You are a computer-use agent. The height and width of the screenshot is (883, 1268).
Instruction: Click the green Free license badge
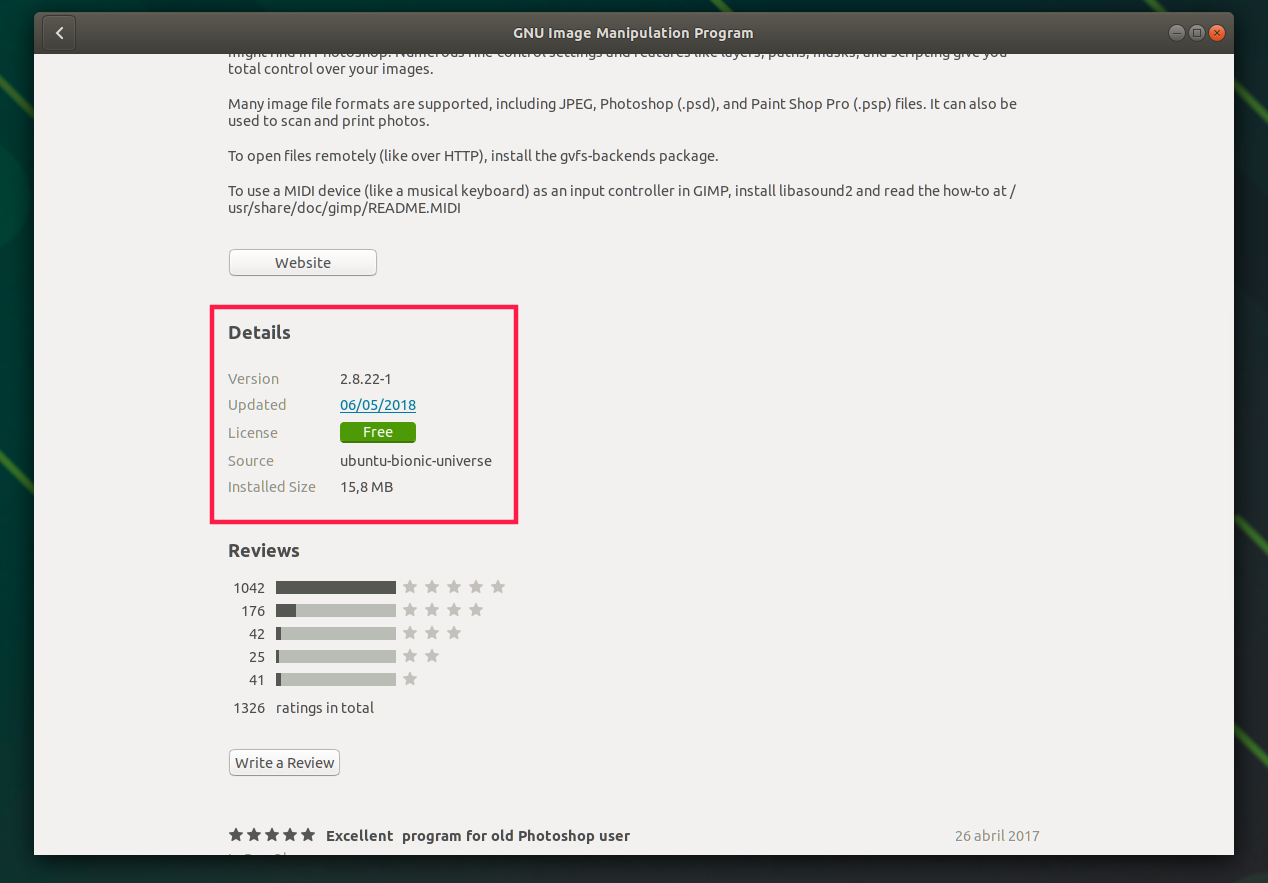[x=378, y=432]
